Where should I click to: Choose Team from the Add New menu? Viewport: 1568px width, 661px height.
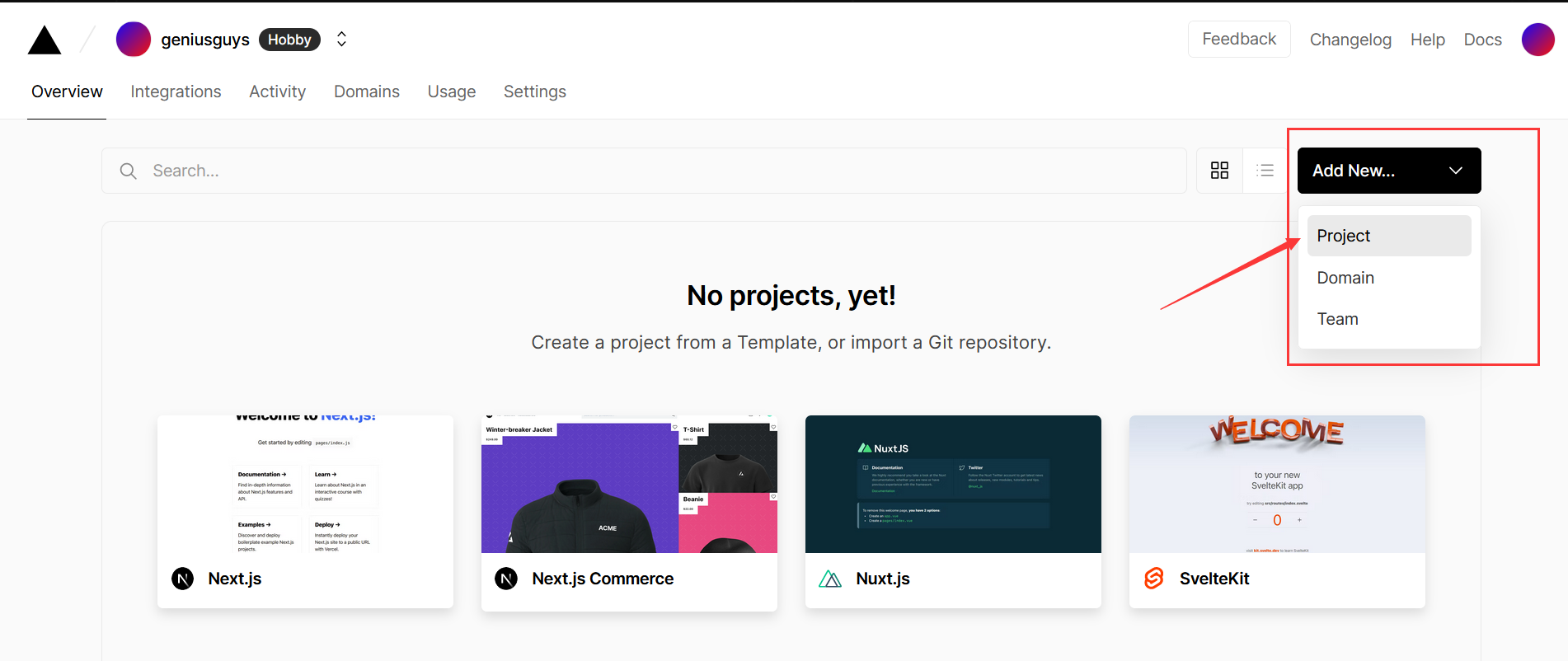tap(1389, 319)
